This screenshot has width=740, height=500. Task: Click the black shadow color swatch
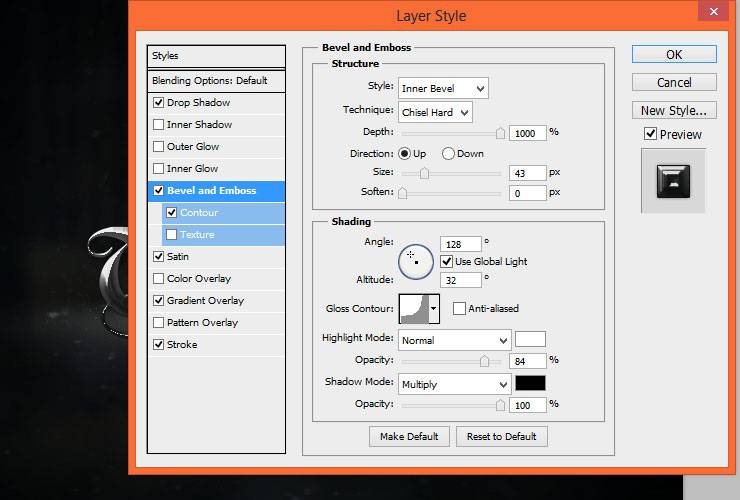[x=530, y=383]
